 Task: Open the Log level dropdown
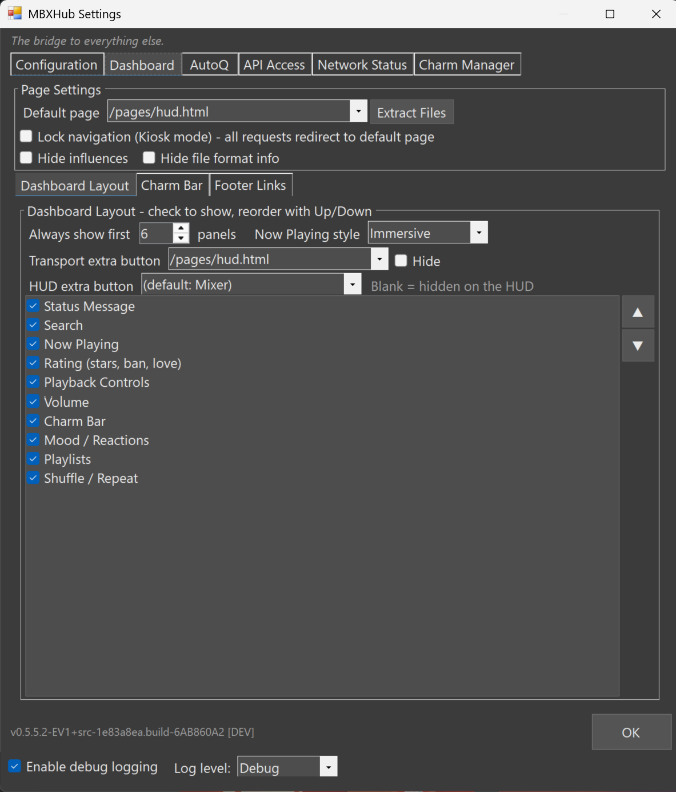click(x=328, y=767)
